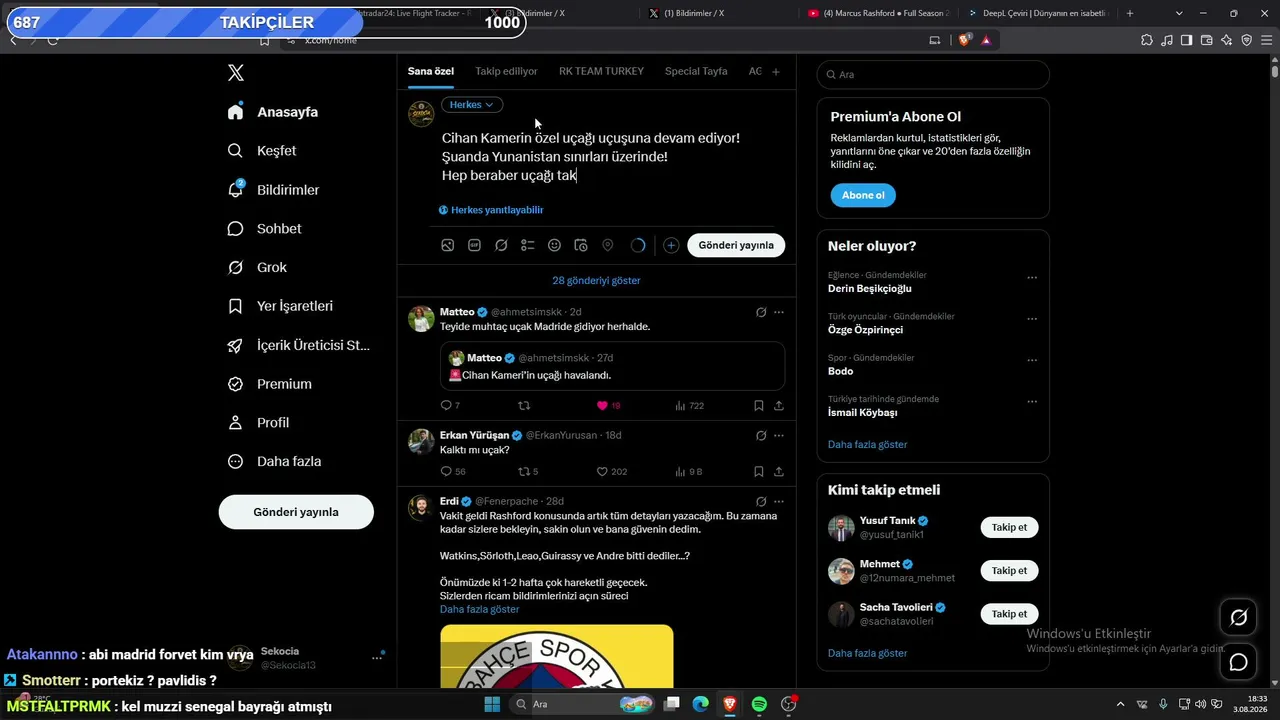The height and width of the screenshot is (720, 1280).
Task: Open browser tab list chevron
Action: (1179, 13)
